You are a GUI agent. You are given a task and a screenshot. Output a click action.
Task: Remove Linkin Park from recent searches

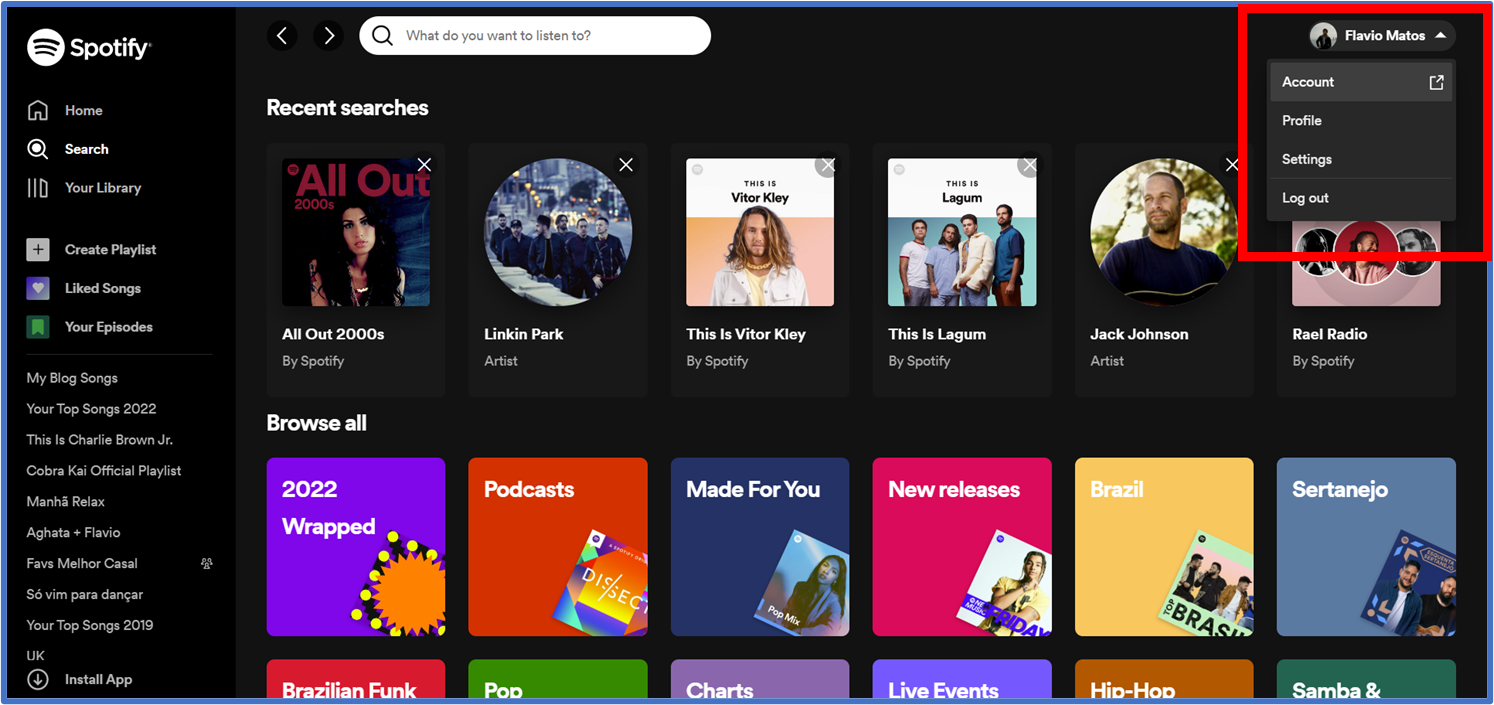(626, 165)
